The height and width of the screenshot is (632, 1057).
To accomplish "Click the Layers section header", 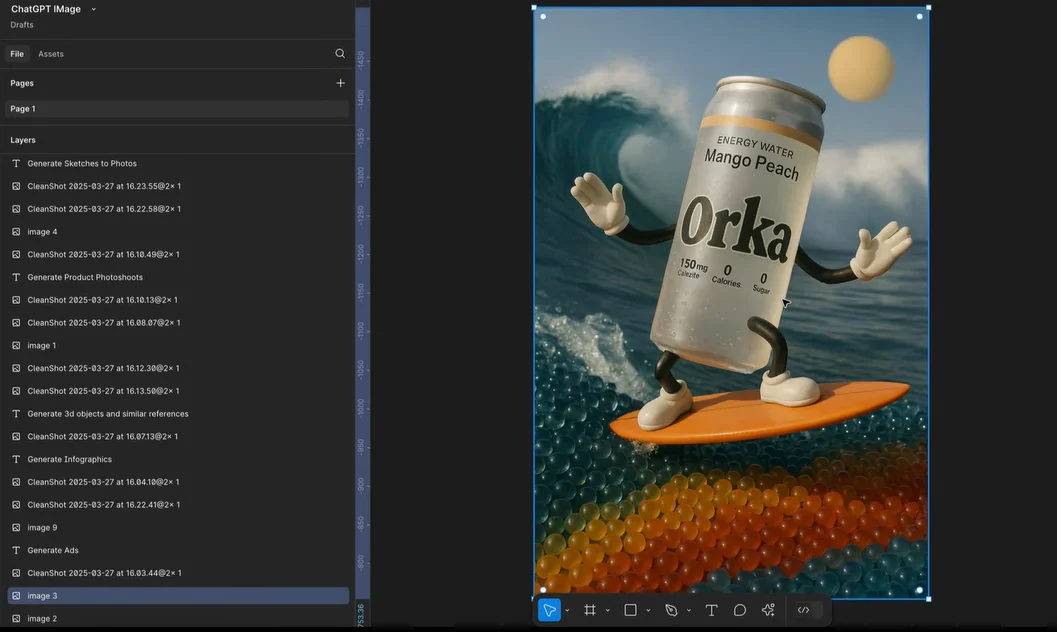I will point(23,140).
